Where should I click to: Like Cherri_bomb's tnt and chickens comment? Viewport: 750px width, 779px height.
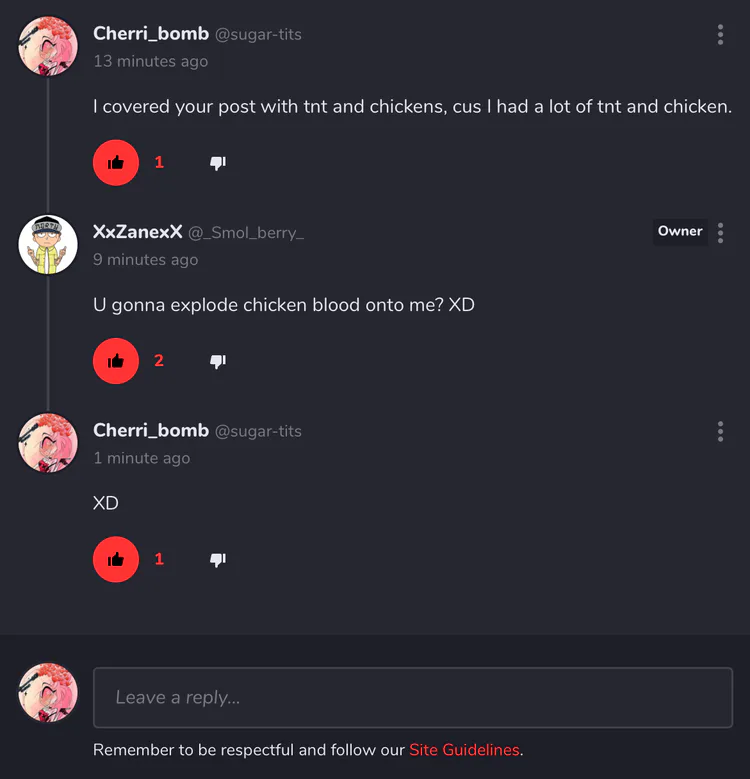point(116,162)
